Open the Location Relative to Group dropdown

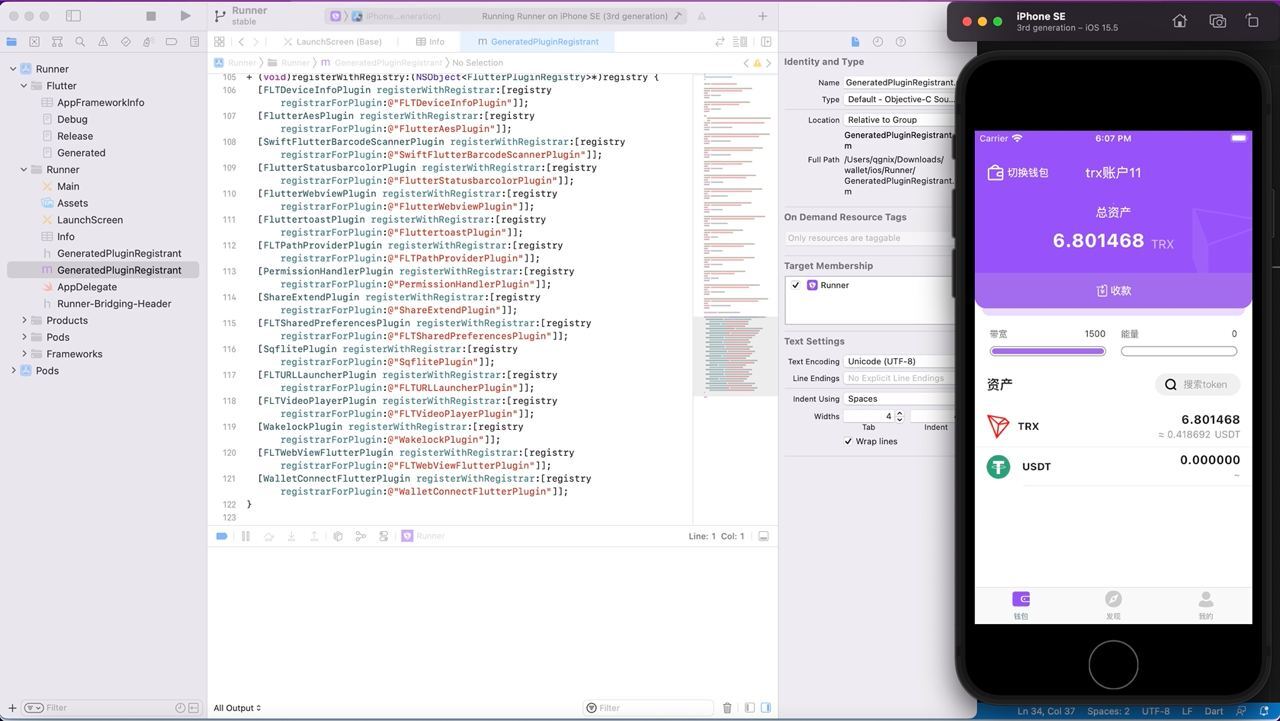898,120
